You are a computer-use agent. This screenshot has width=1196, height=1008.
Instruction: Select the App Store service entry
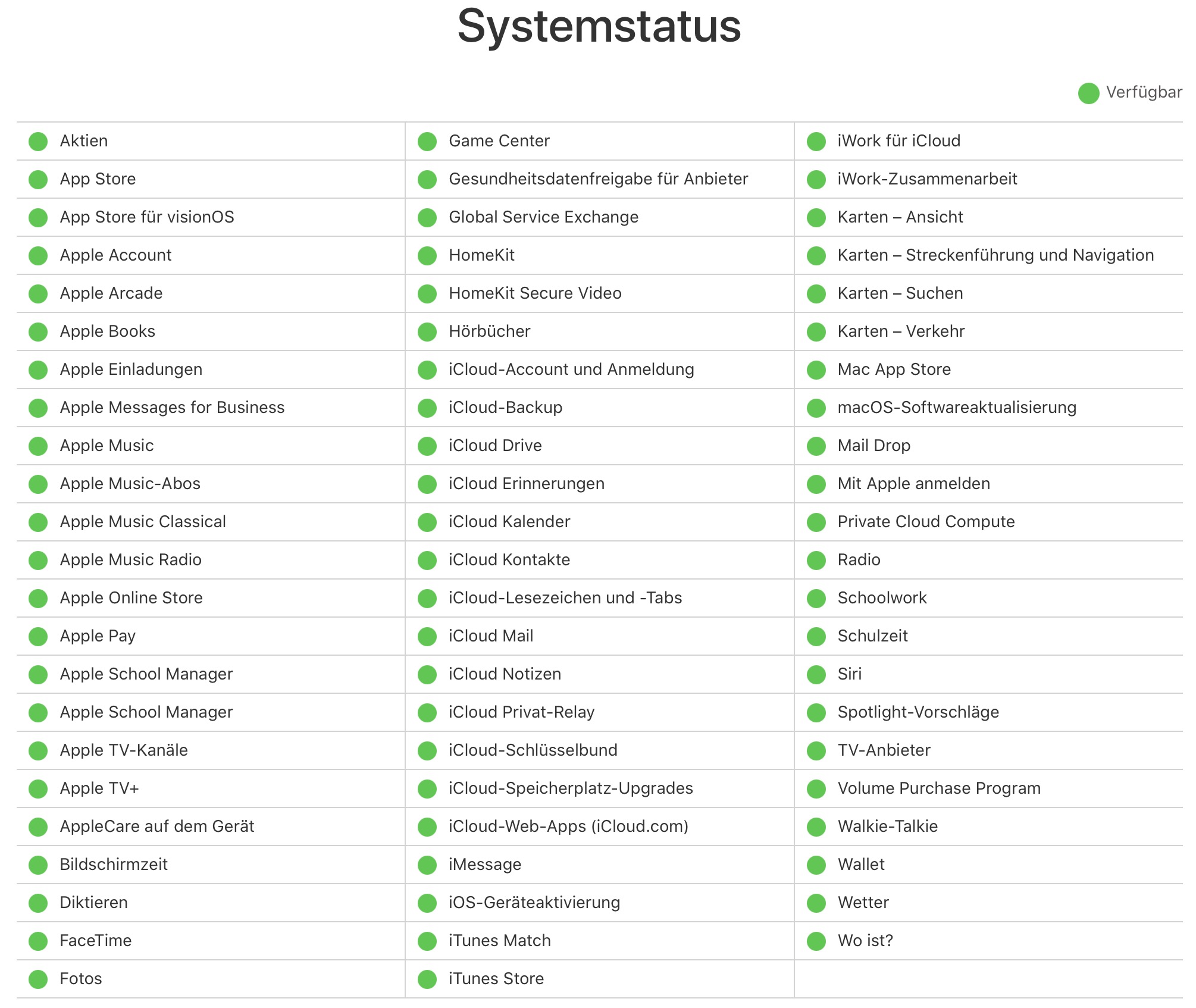coord(98,179)
